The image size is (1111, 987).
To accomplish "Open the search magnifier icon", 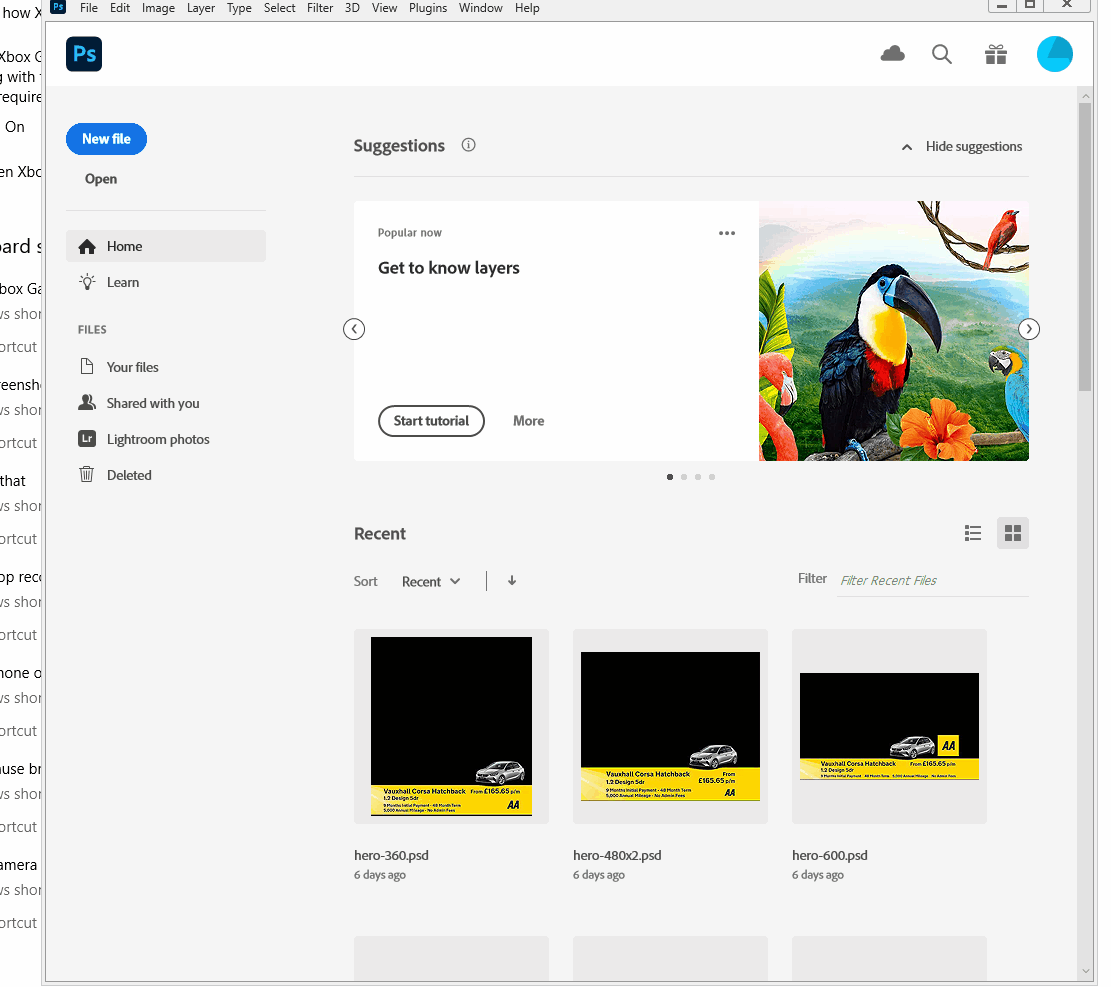I will point(942,54).
